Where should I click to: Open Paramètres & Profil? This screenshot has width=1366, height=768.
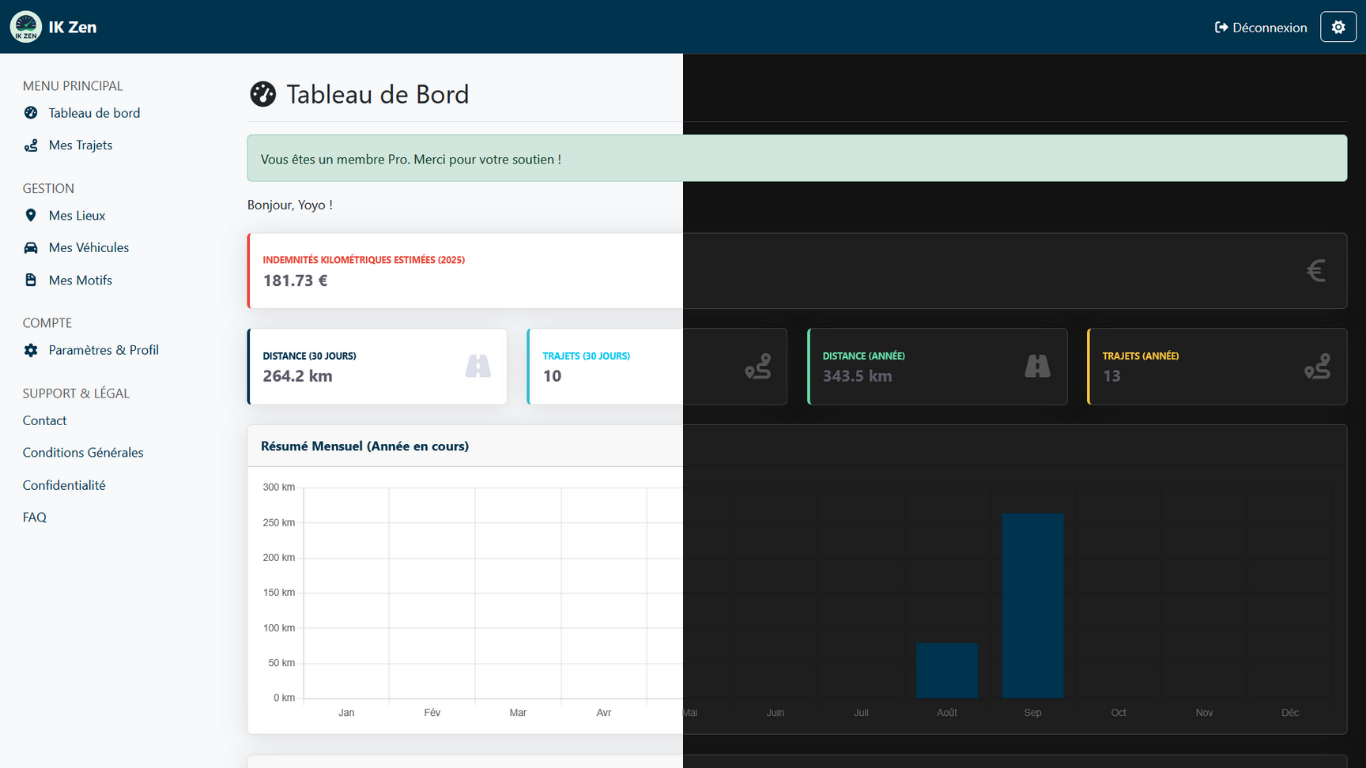pos(104,350)
